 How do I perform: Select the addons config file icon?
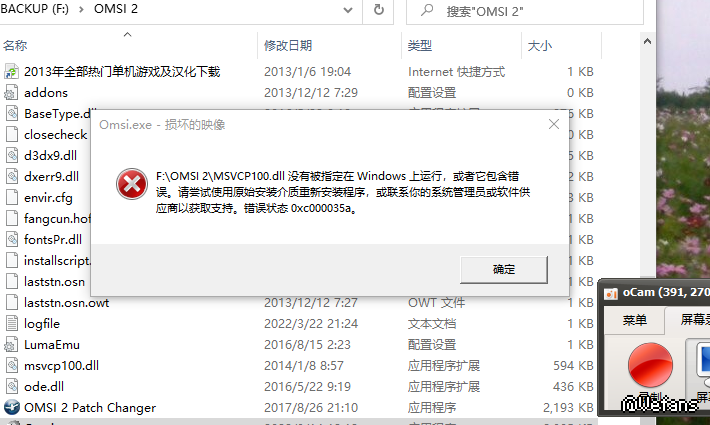click(11, 92)
